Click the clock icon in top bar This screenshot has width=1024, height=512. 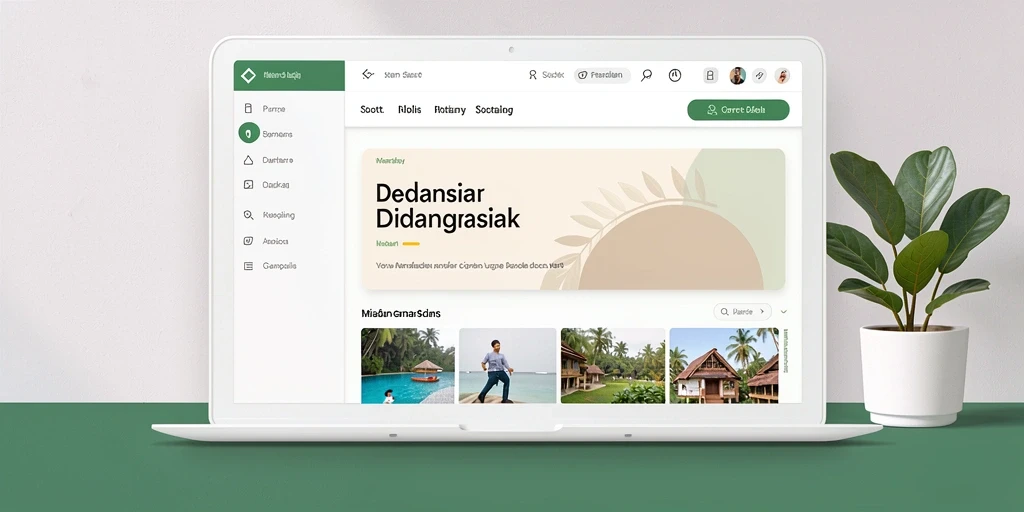pos(675,75)
